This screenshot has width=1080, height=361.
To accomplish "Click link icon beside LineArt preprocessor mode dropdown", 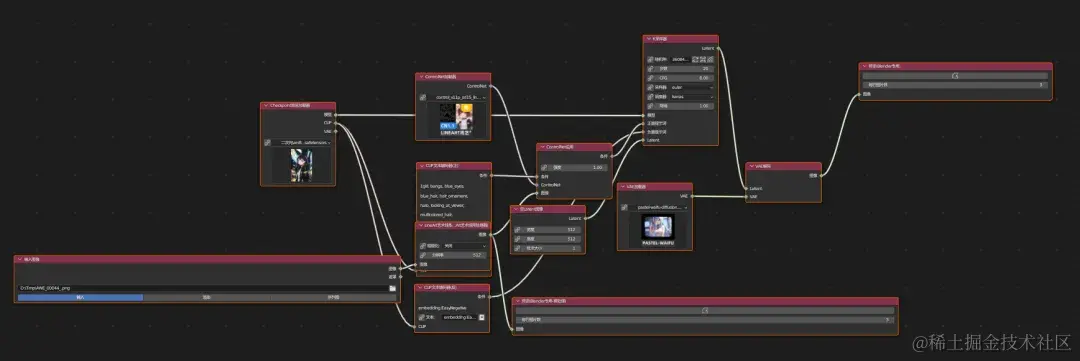I will 422,245.
